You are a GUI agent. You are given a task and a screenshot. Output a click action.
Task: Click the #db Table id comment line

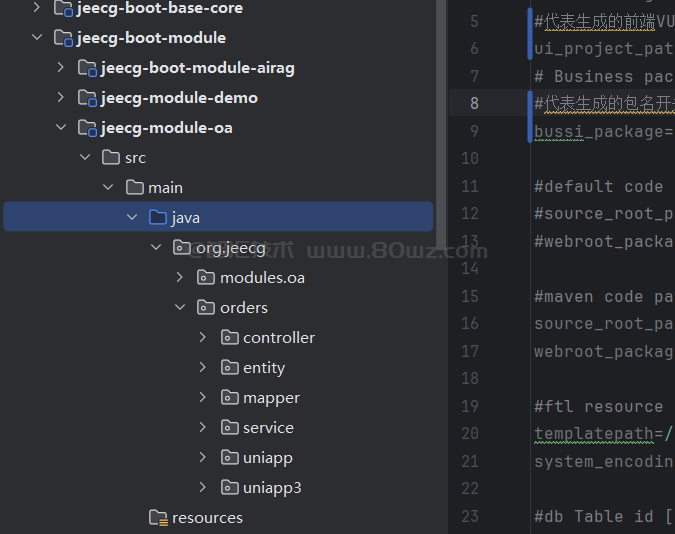coord(604,516)
